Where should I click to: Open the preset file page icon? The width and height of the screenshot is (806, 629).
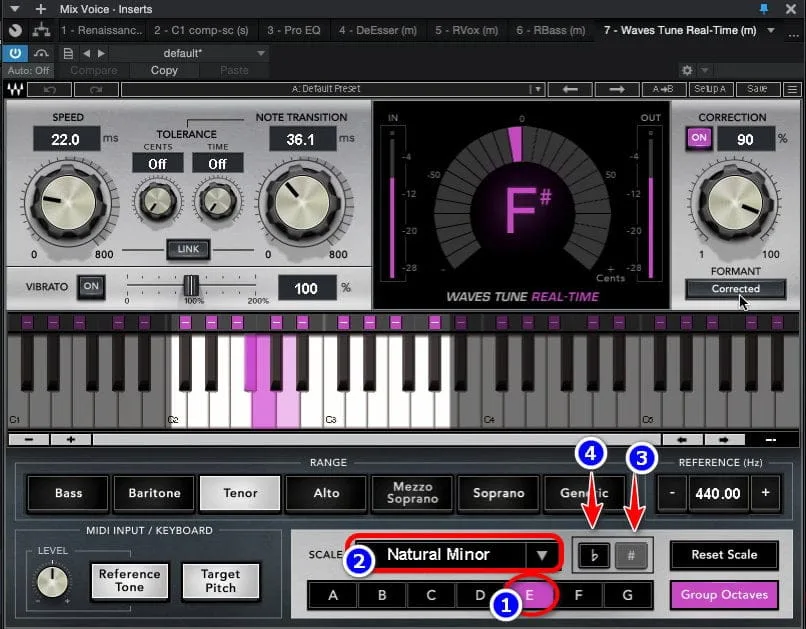[x=68, y=53]
